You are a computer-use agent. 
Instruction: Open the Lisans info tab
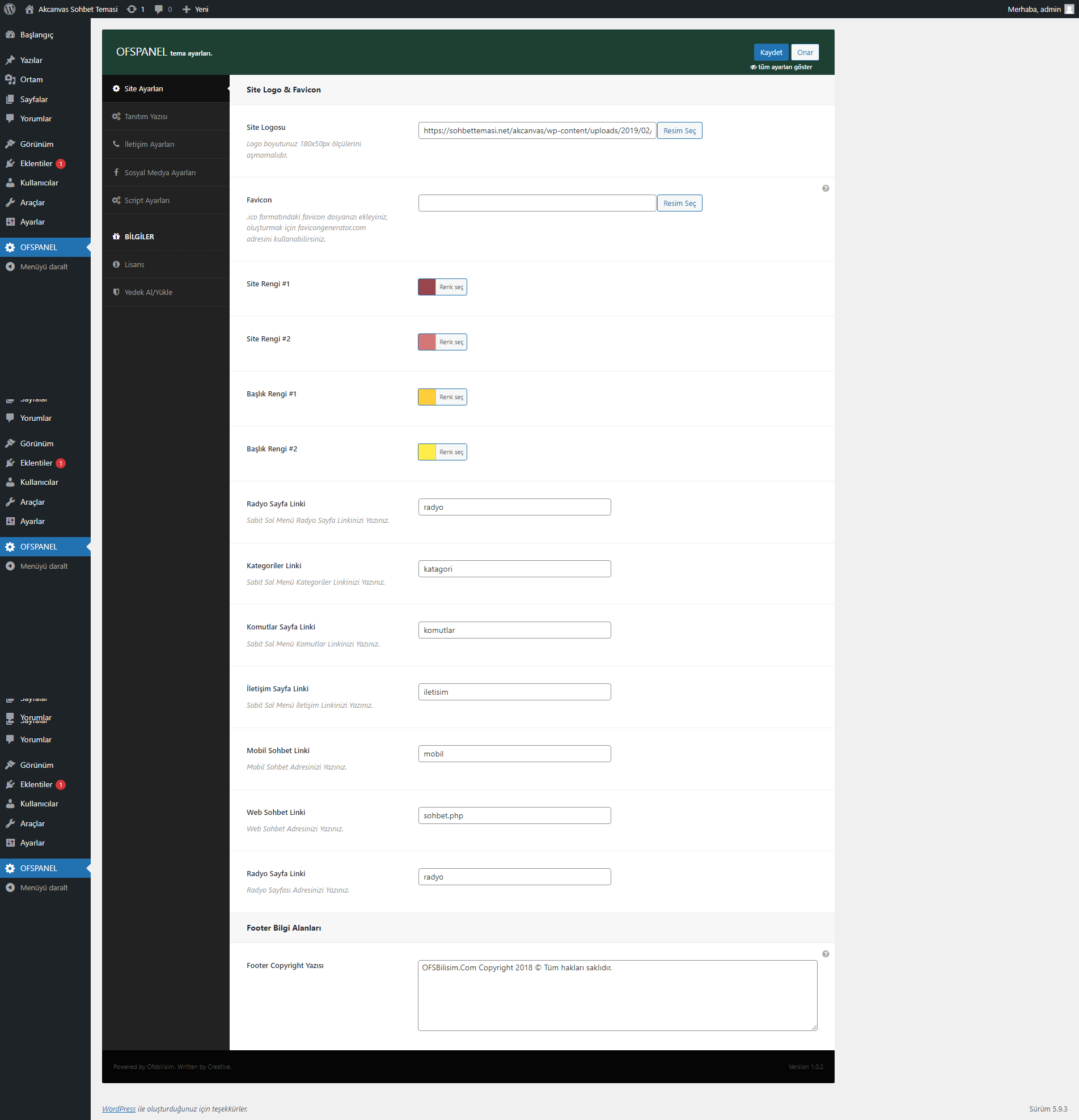pyautogui.click(x=166, y=265)
